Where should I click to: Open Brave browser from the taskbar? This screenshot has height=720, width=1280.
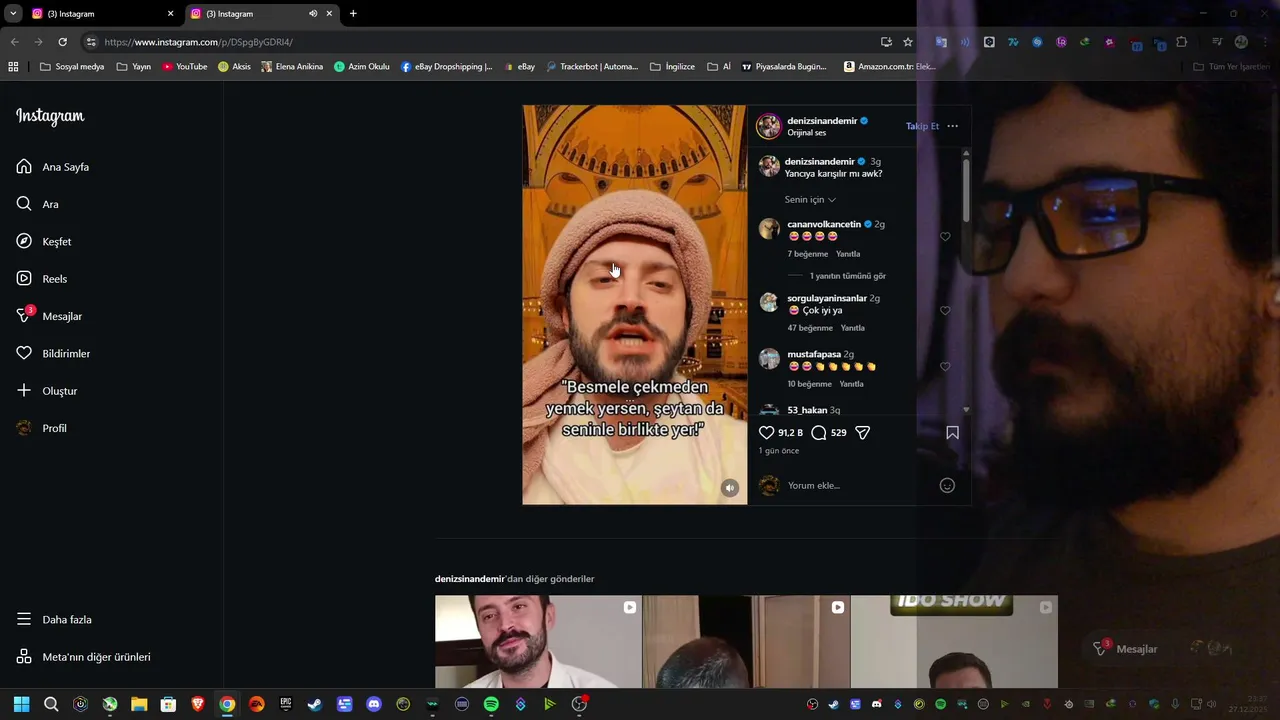(x=198, y=704)
